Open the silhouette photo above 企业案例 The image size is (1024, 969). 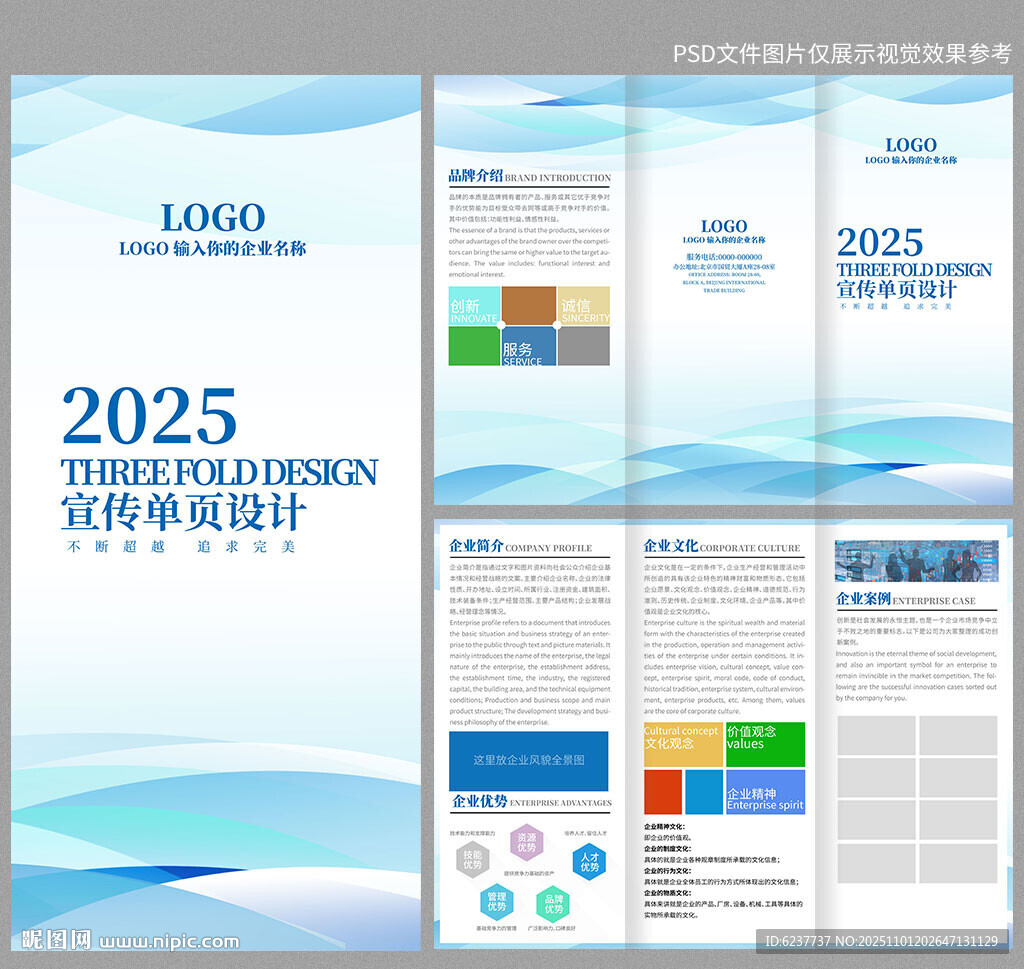(916, 561)
